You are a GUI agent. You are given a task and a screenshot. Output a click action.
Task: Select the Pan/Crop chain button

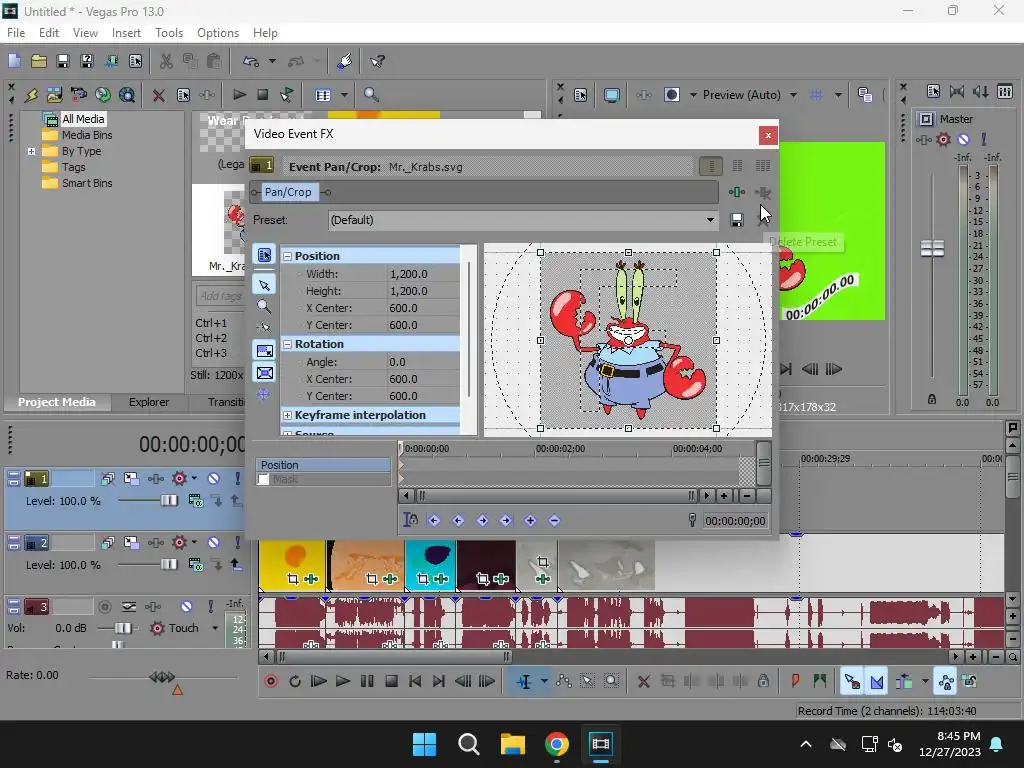click(x=288, y=192)
